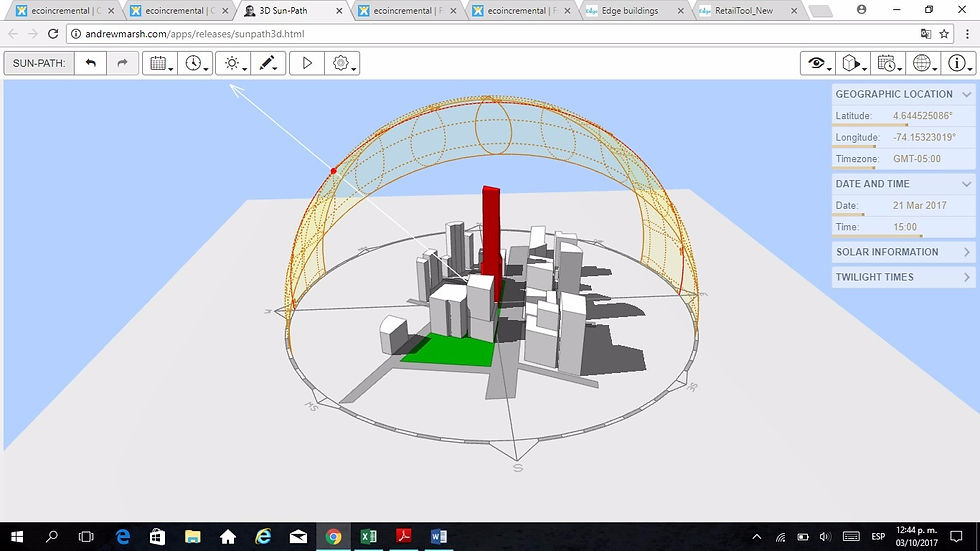This screenshot has width=980, height=551.
Task: Open Task View on the taskbar
Action: click(86, 537)
